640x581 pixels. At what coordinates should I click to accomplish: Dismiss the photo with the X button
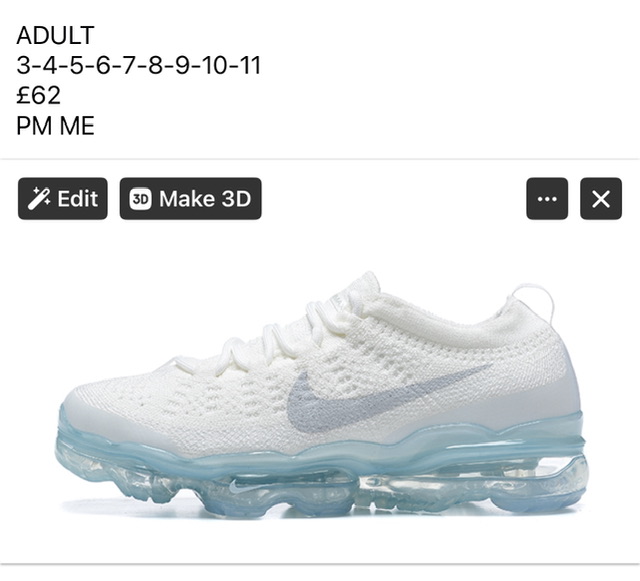601,199
